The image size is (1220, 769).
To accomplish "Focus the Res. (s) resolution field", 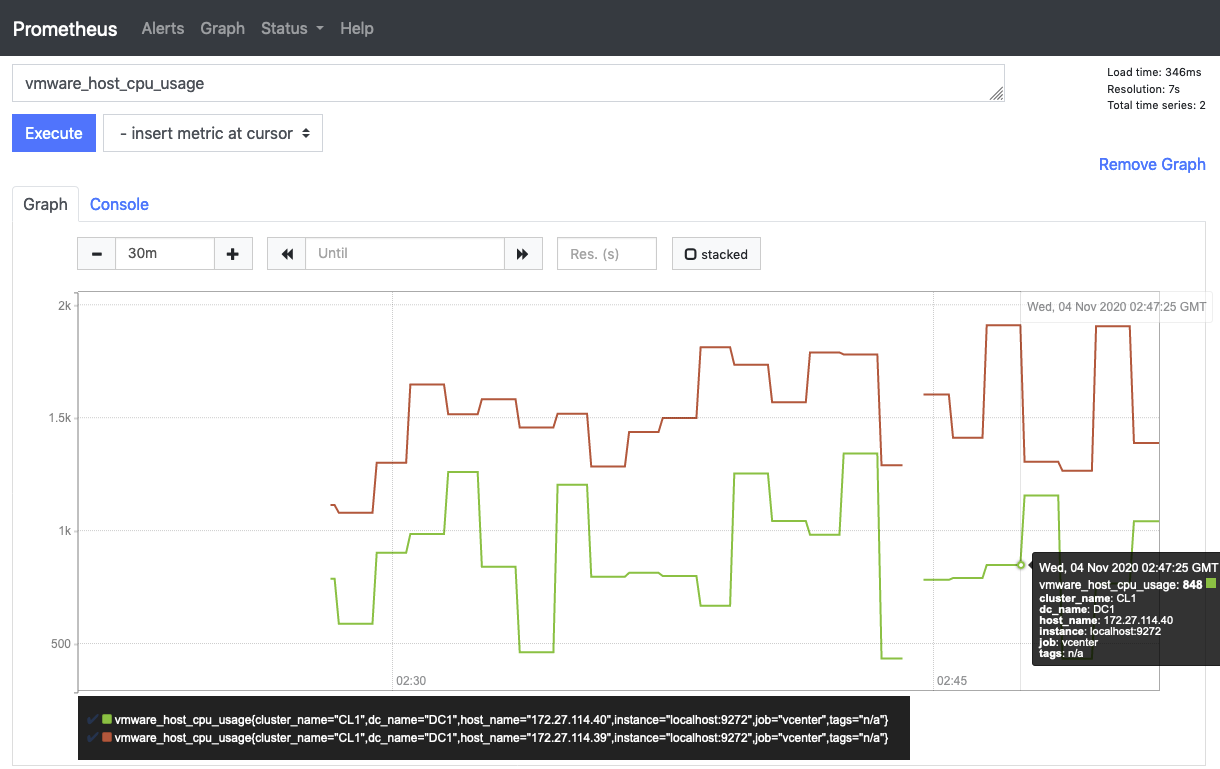I will pos(607,254).
